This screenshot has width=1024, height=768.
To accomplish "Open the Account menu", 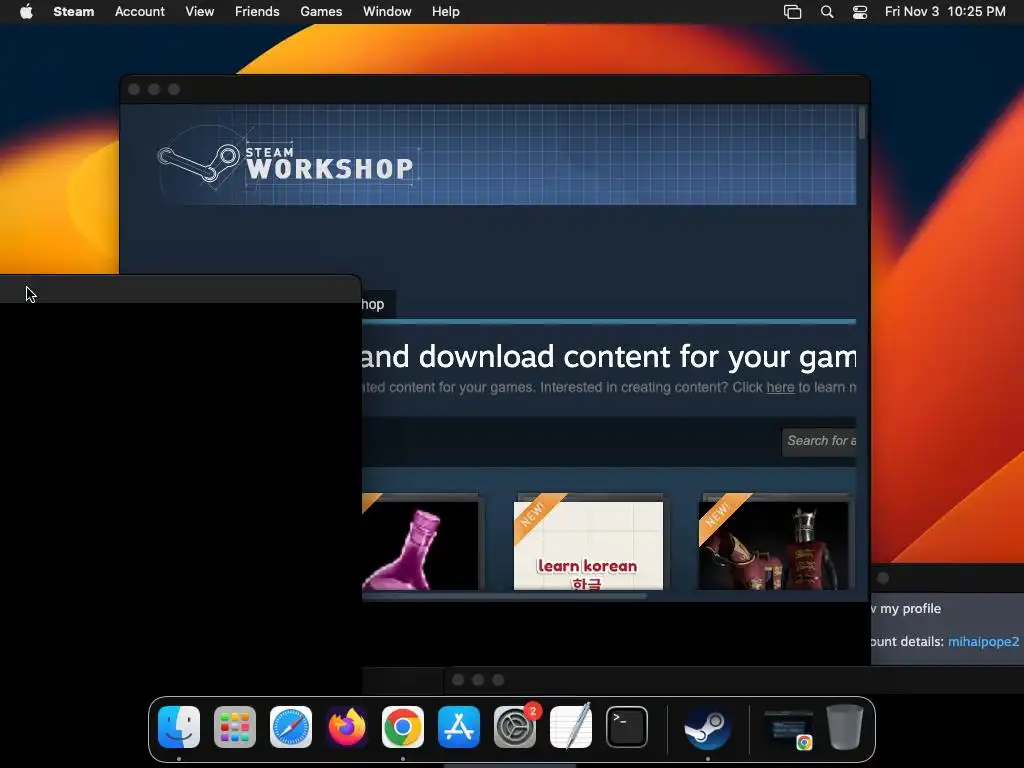I will click(x=140, y=11).
